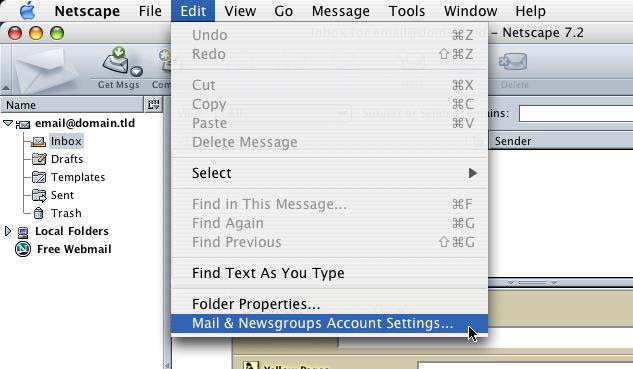
Task: Close the window with red button
Action: [x=15, y=33]
